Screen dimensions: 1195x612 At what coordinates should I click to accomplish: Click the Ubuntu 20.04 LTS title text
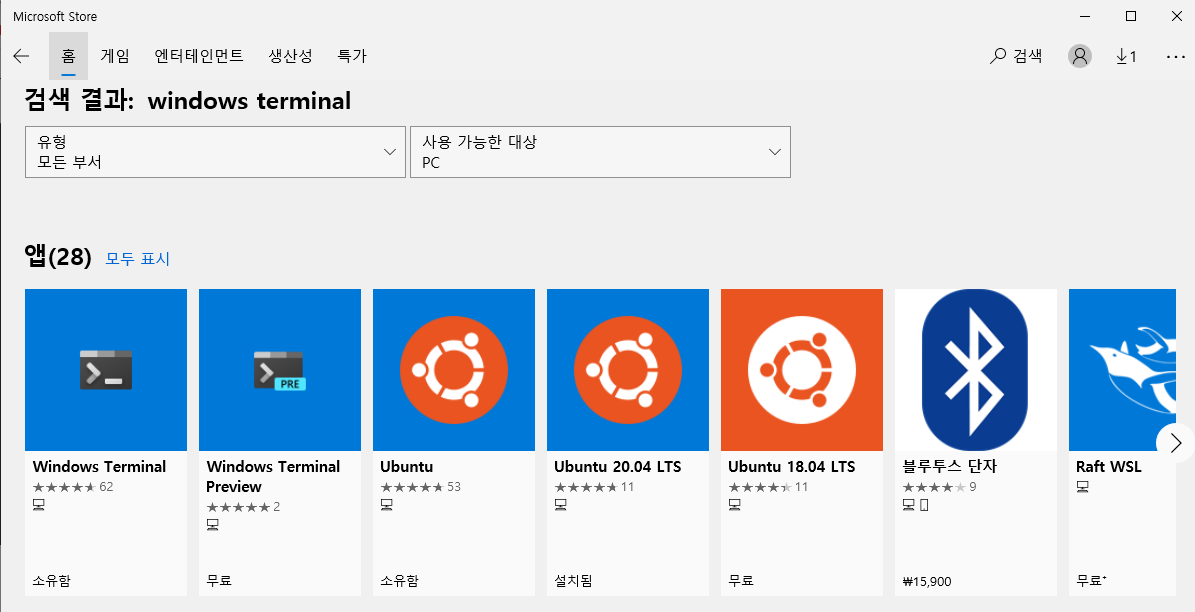pos(617,466)
